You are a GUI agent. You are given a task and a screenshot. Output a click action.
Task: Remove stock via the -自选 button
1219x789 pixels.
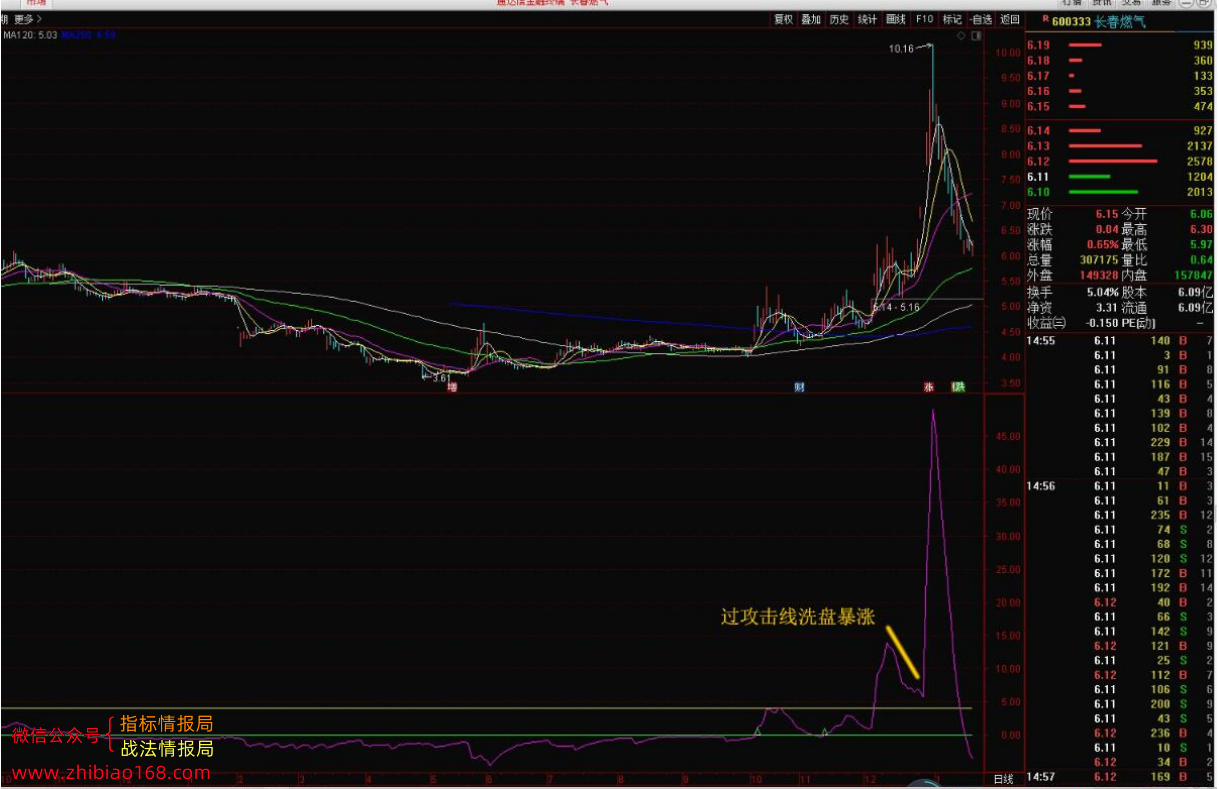(x=981, y=19)
